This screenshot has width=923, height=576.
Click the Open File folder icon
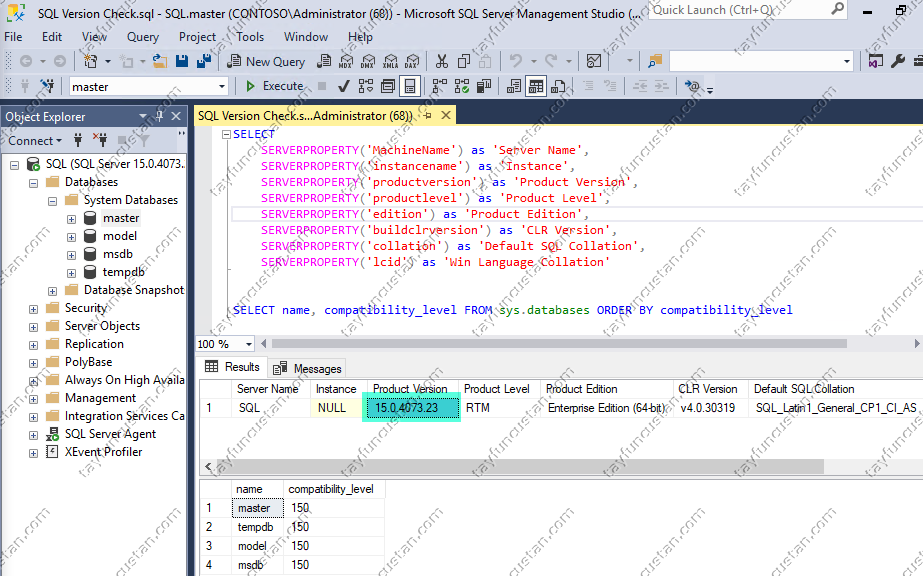[160, 61]
